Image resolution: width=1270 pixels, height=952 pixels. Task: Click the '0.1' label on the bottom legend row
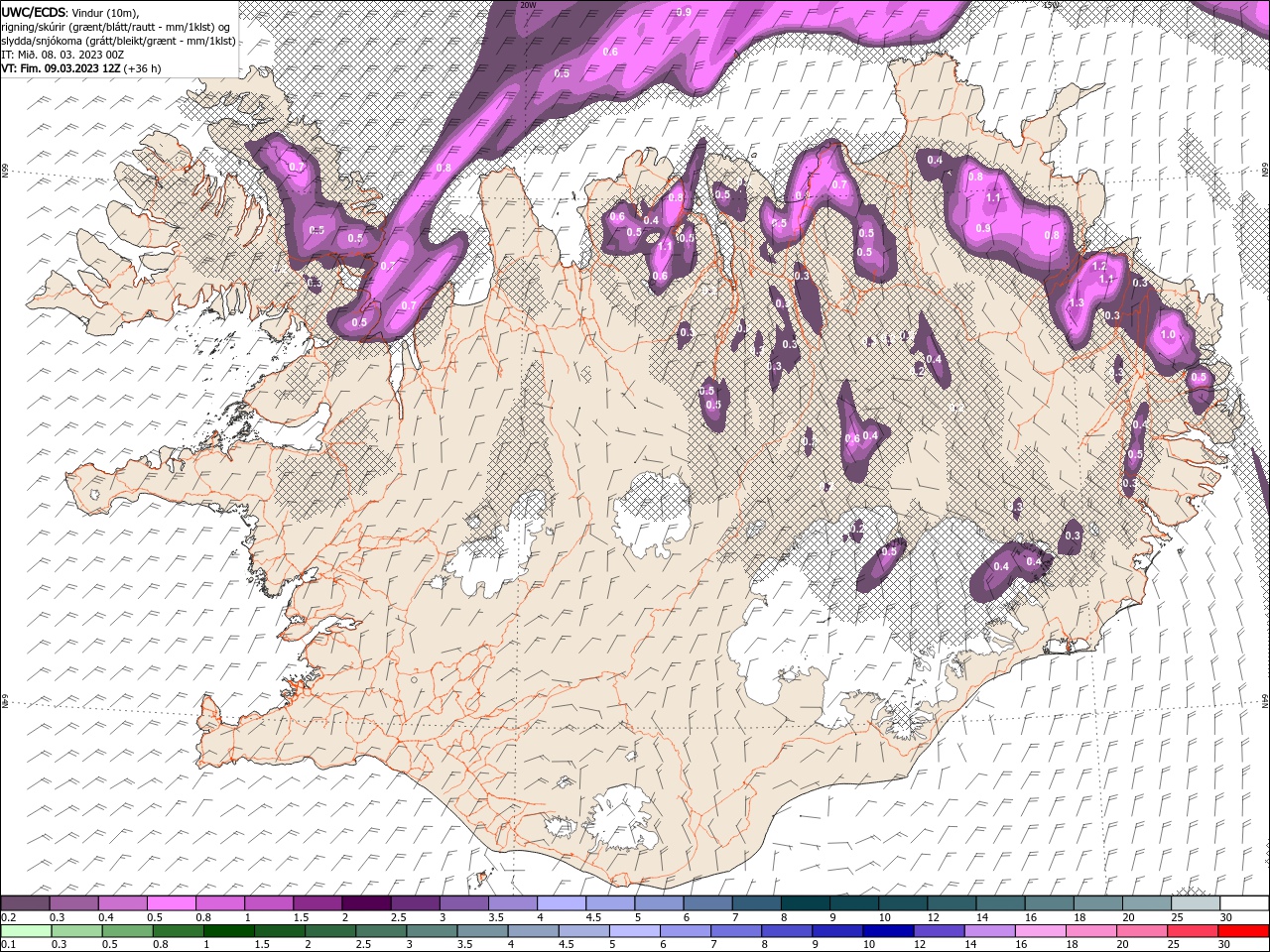[8, 945]
